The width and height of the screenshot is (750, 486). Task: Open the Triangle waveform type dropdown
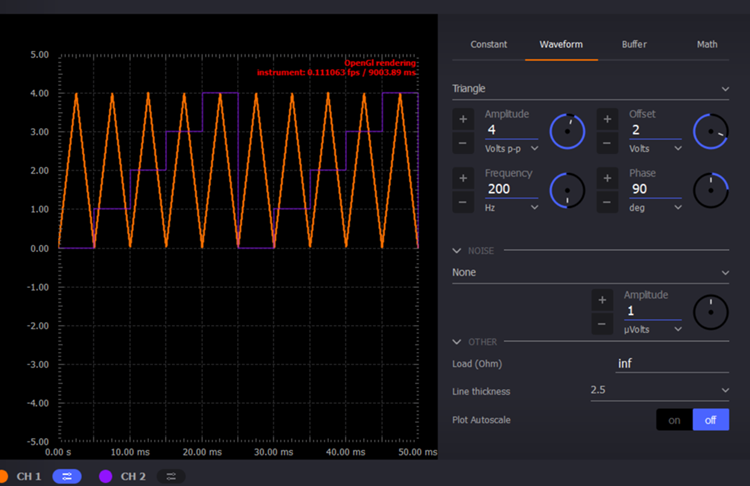tap(590, 89)
